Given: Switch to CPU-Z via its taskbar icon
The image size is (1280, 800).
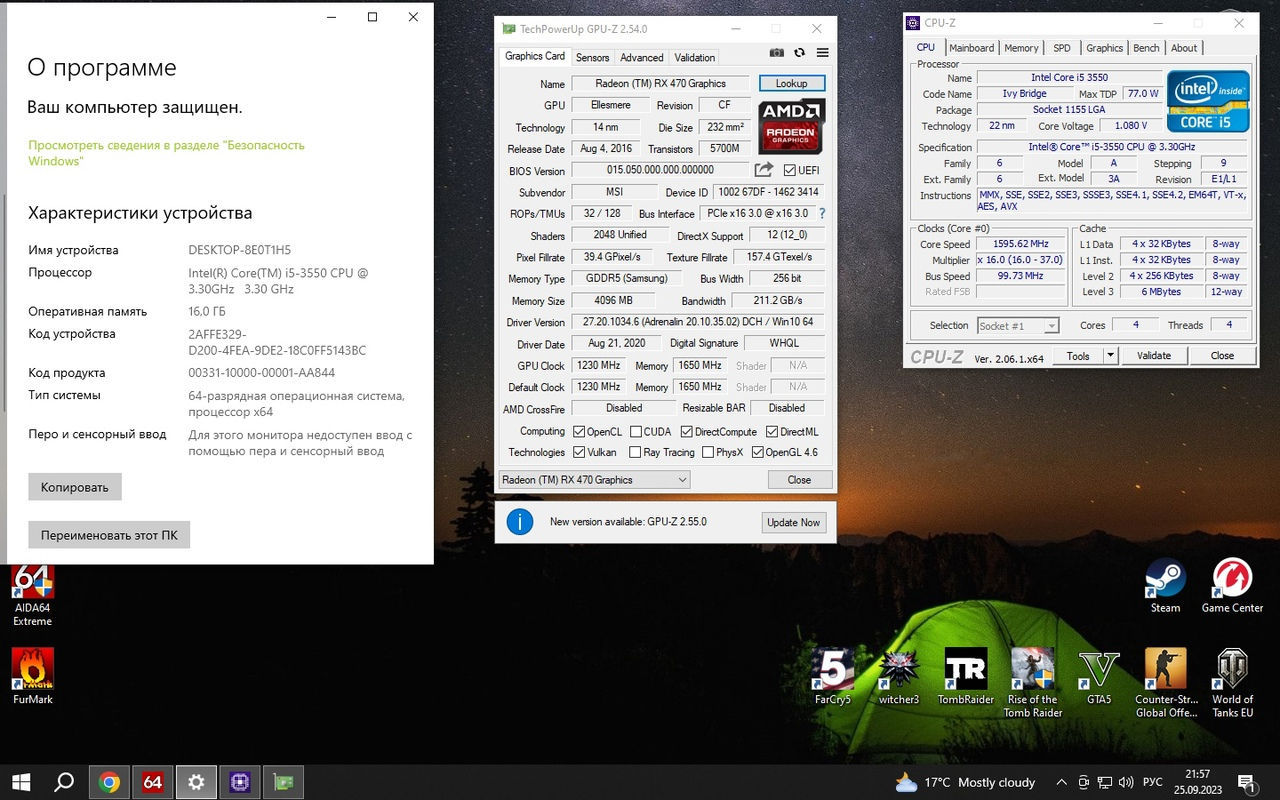Looking at the screenshot, I should 240,782.
